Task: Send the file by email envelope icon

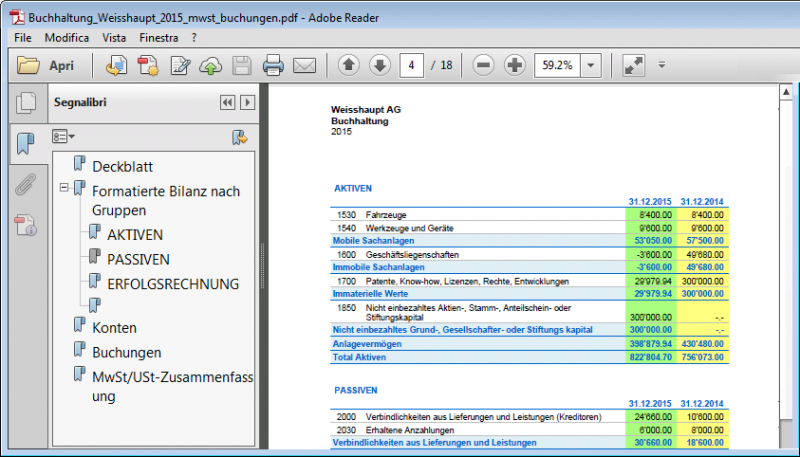Action: (305, 66)
